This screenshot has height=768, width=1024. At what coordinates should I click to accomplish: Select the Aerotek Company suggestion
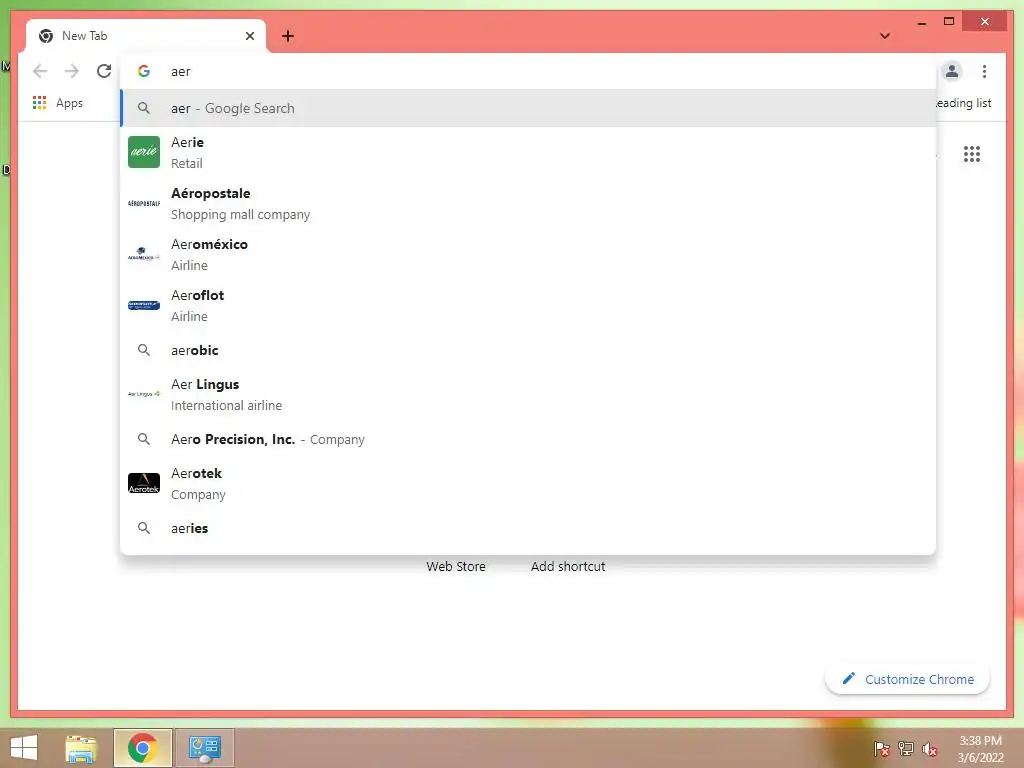[x=528, y=484]
